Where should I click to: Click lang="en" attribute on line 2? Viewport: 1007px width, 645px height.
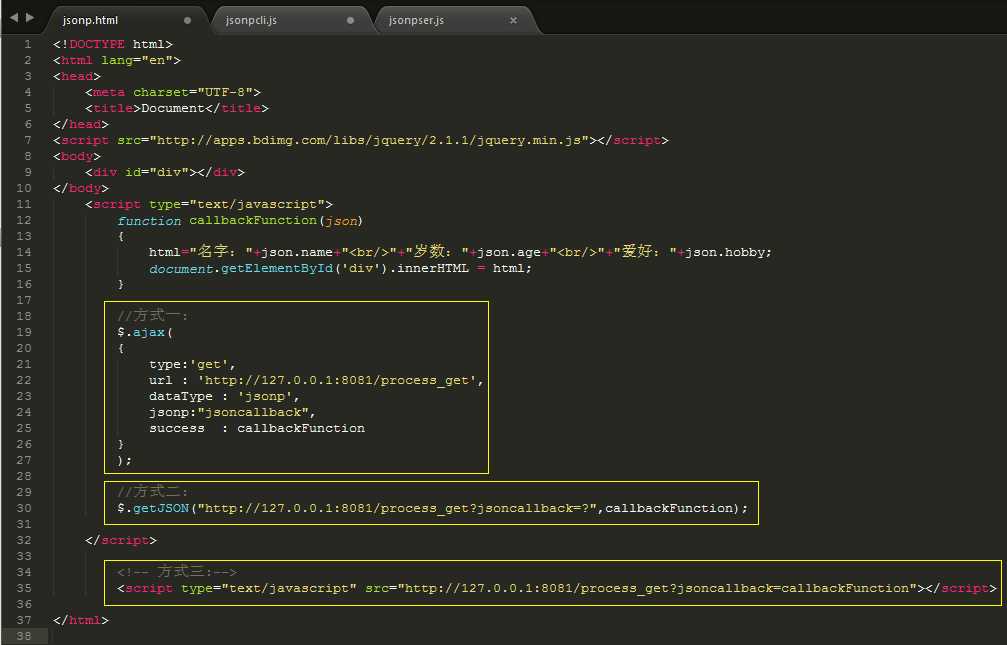tap(137, 60)
